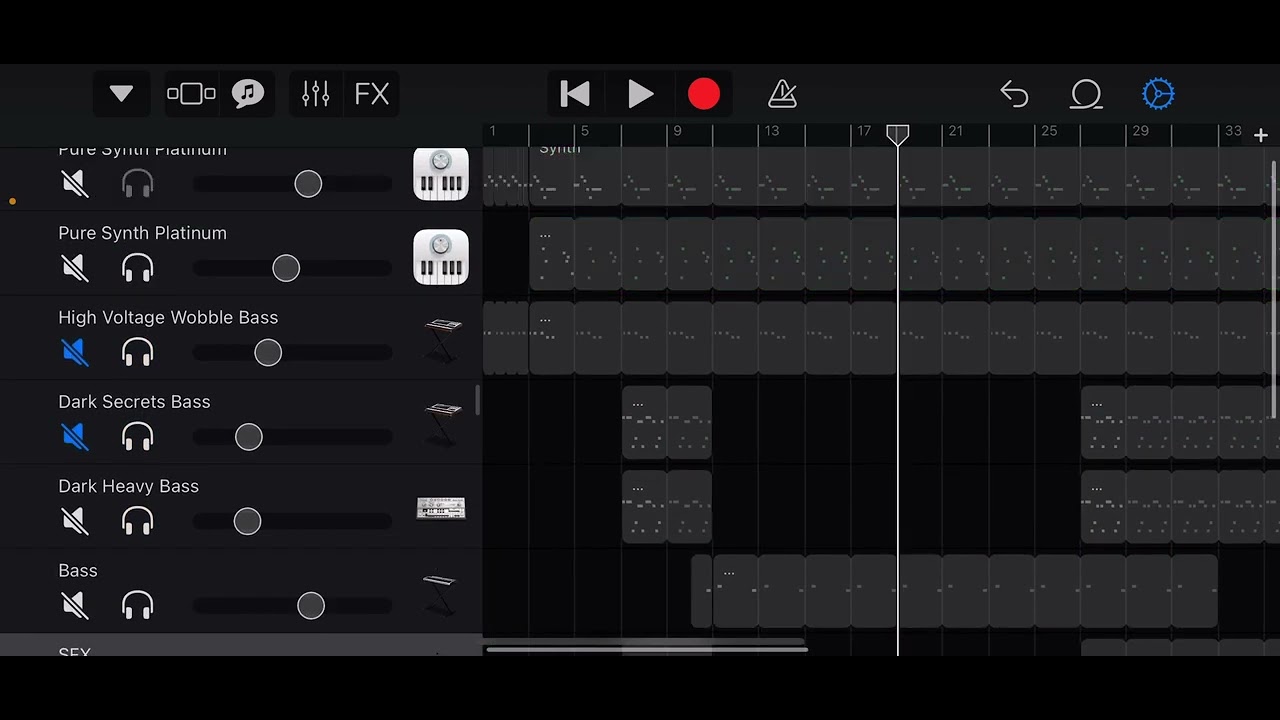
Task: Adjust the Dark Heavy Bass volume slider
Action: tap(292, 521)
